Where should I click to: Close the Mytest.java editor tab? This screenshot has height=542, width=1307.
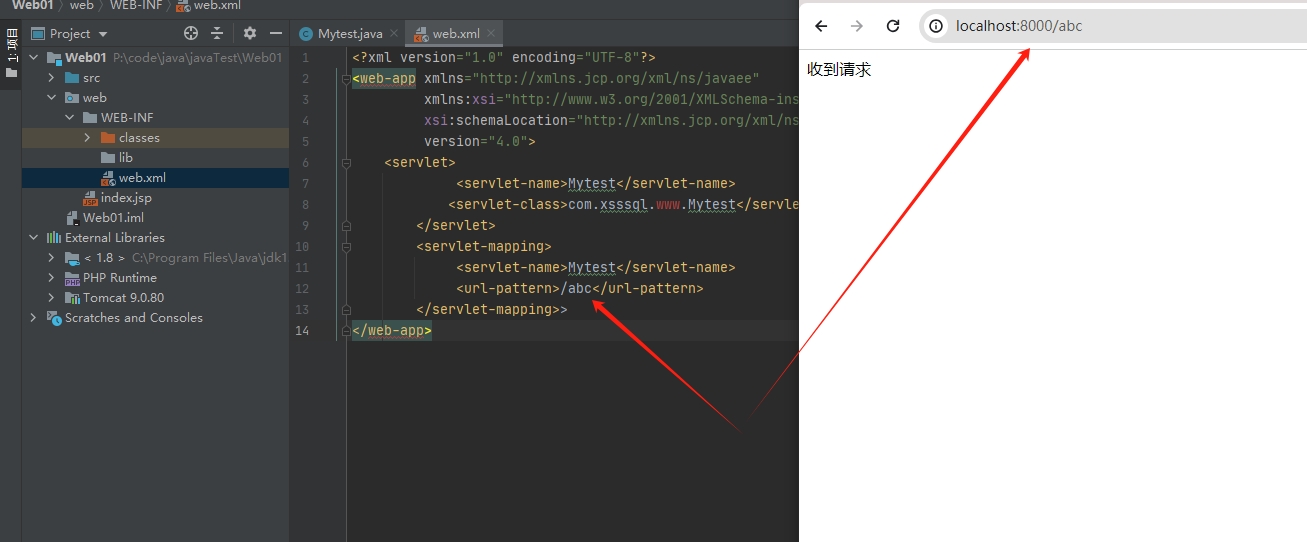click(x=394, y=33)
